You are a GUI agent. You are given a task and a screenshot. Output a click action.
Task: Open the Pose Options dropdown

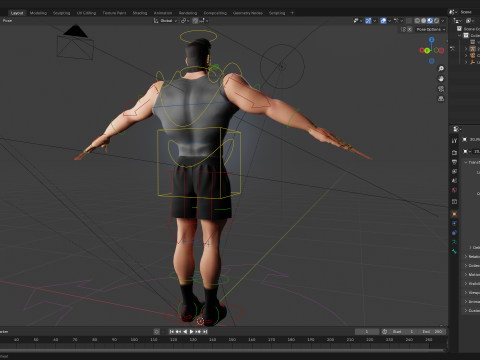point(431,29)
